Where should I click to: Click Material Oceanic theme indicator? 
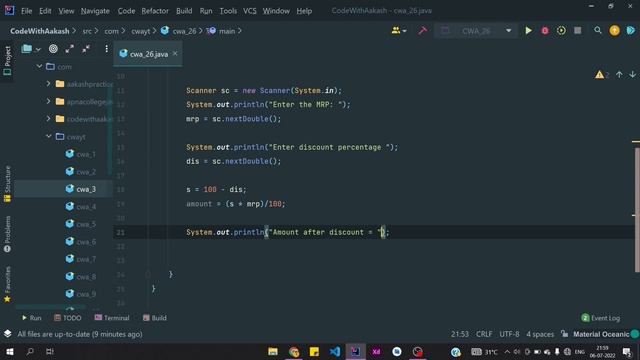pos(601,334)
